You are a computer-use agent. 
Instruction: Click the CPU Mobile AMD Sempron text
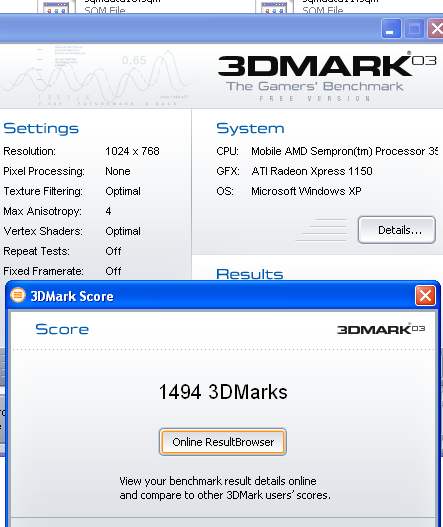pyautogui.click(x=345, y=151)
